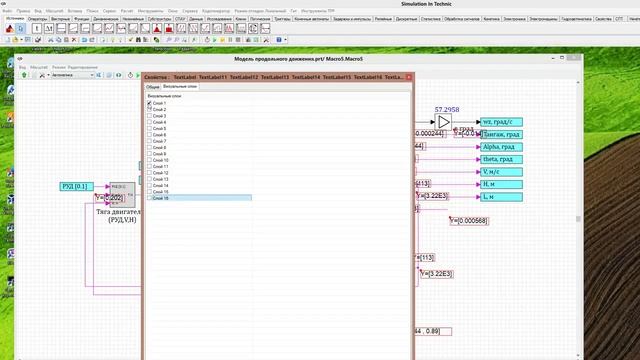Enable the 'Слой 7' checkbox

pos(149,141)
